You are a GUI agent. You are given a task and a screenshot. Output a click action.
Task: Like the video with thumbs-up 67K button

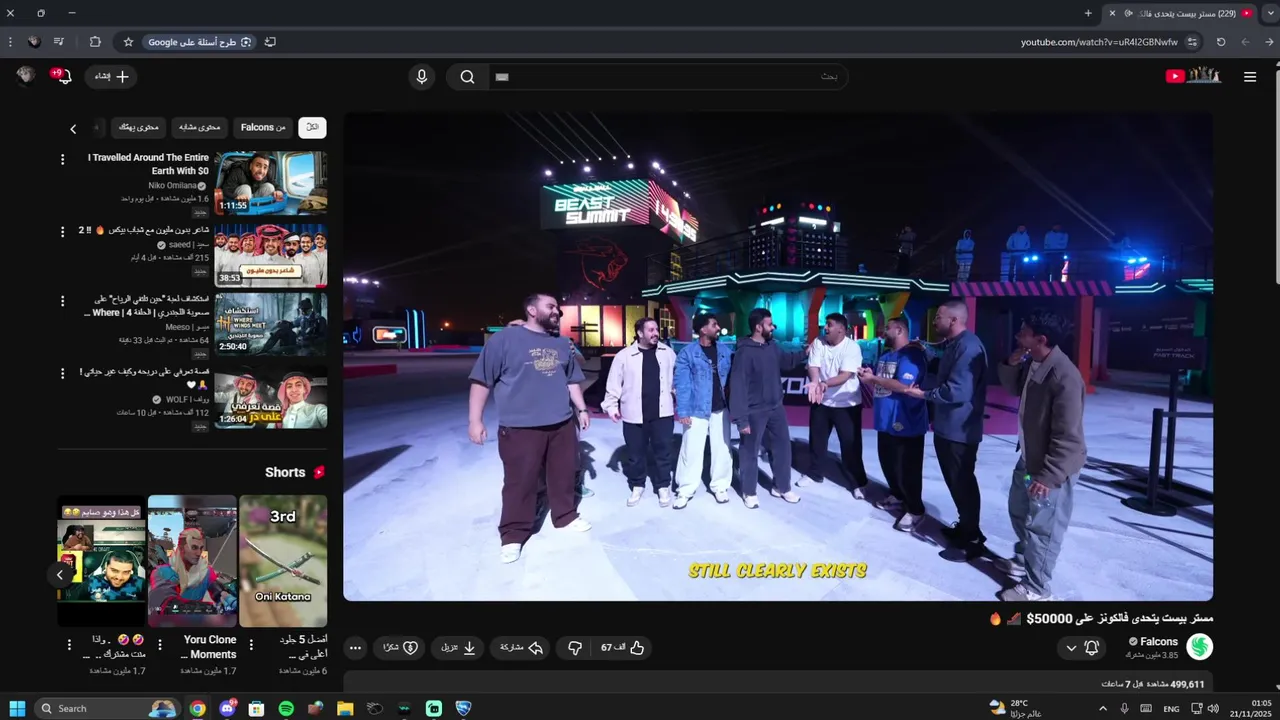coord(622,648)
